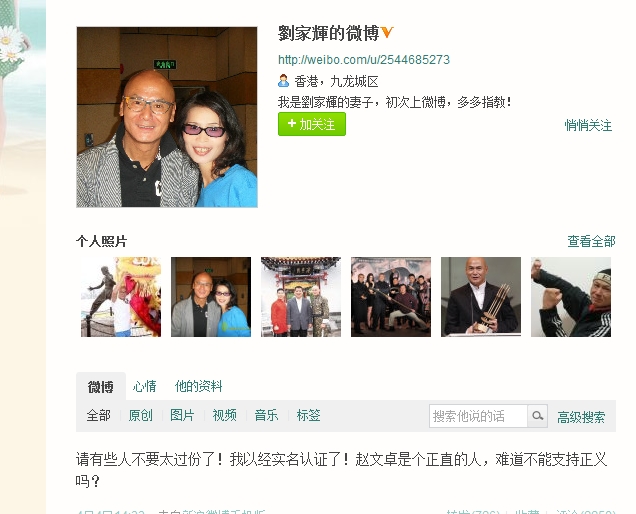This screenshot has width=636, height=514.
Task: Open the trophy award photo thumbnail
Action: point(481,297)
